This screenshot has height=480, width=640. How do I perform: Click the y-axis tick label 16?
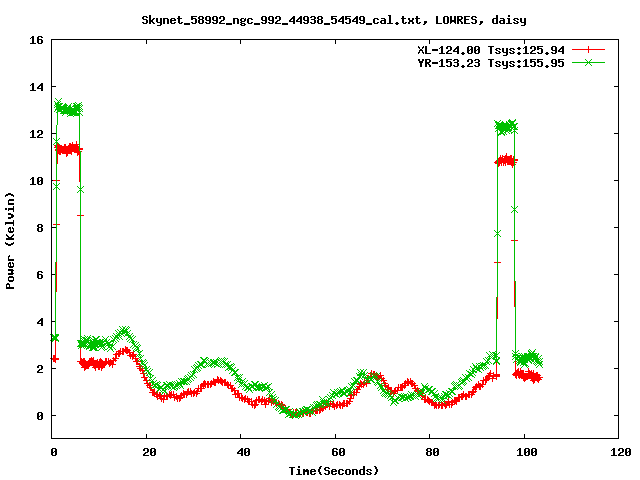(x=36, y=40)
